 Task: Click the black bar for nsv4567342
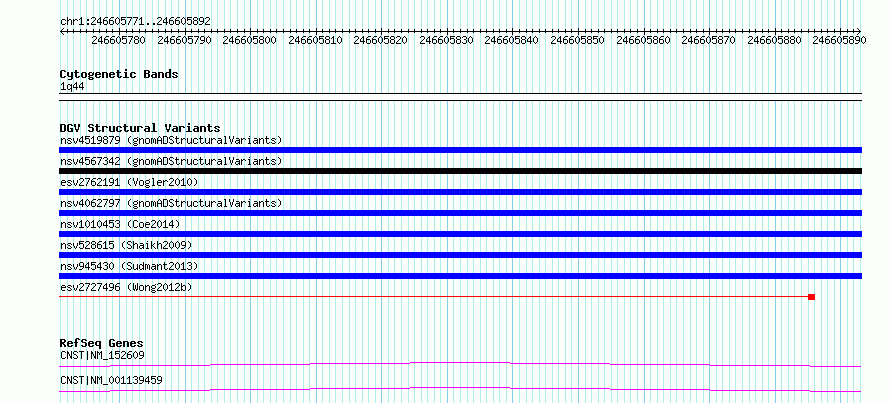point(460,171)
